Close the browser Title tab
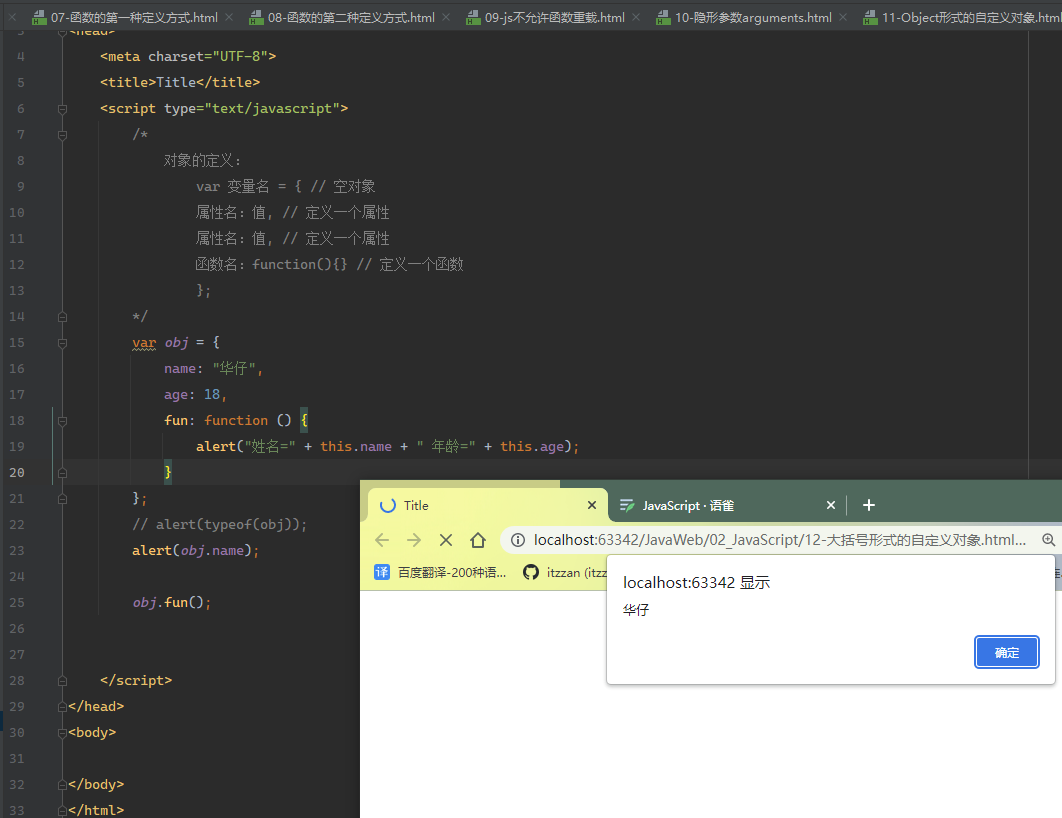Screen dimensions: 1062x818 [592, 505]
